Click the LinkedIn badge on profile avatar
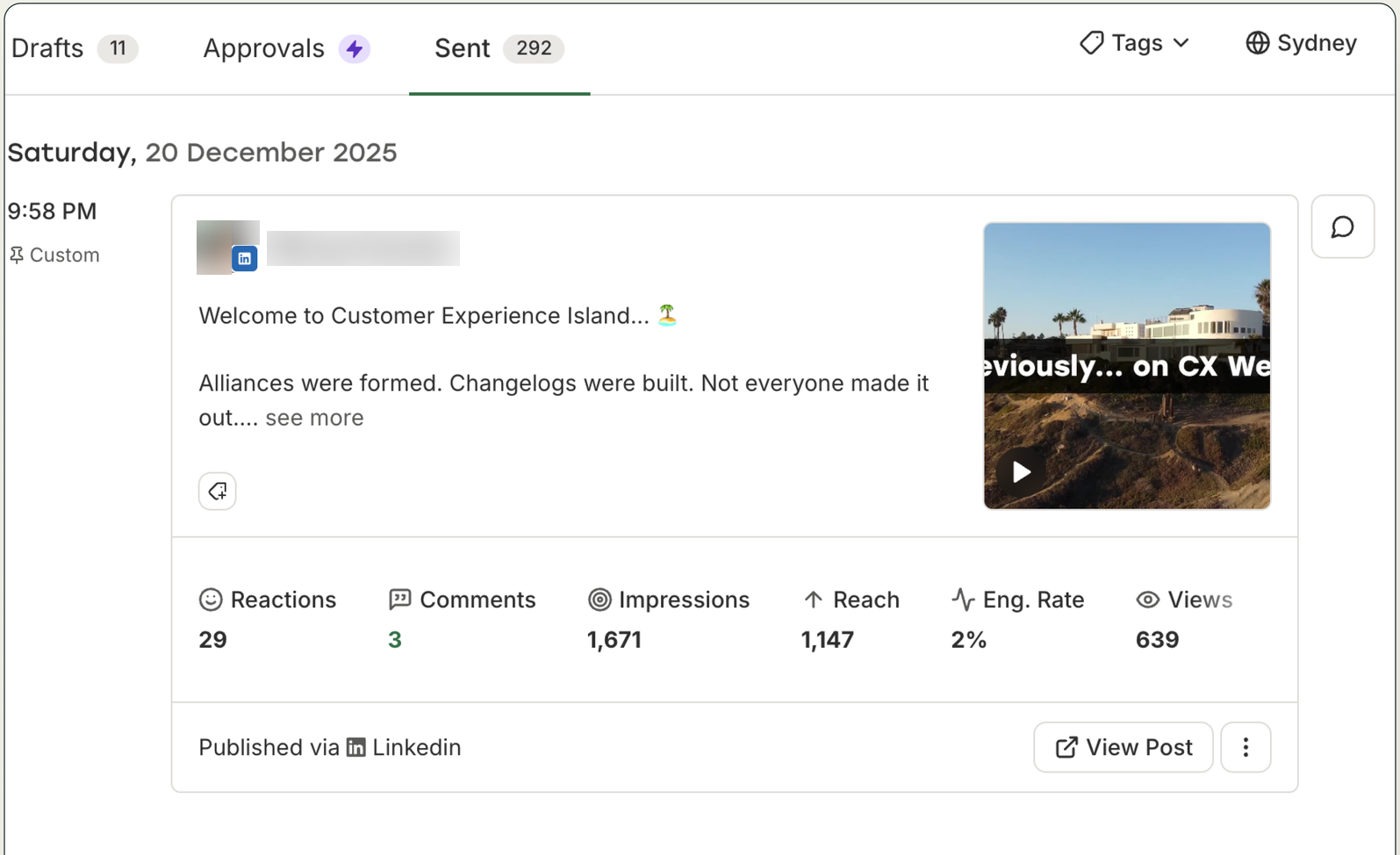This screenshot has width=1400, height=855. [x=244, y=258]
